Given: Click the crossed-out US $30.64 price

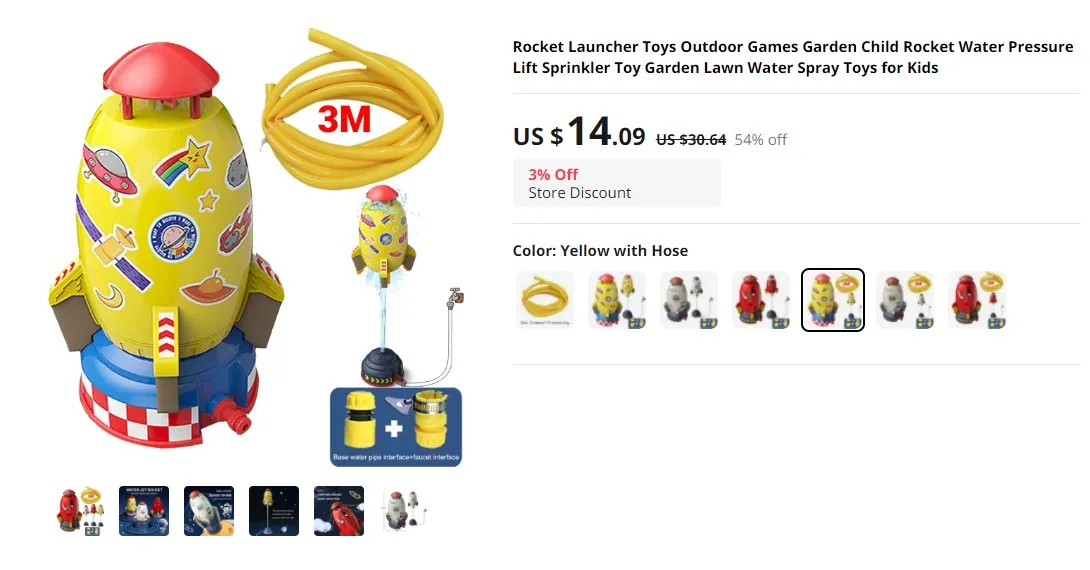Looking at the screenshot, I should coord(691,140).
